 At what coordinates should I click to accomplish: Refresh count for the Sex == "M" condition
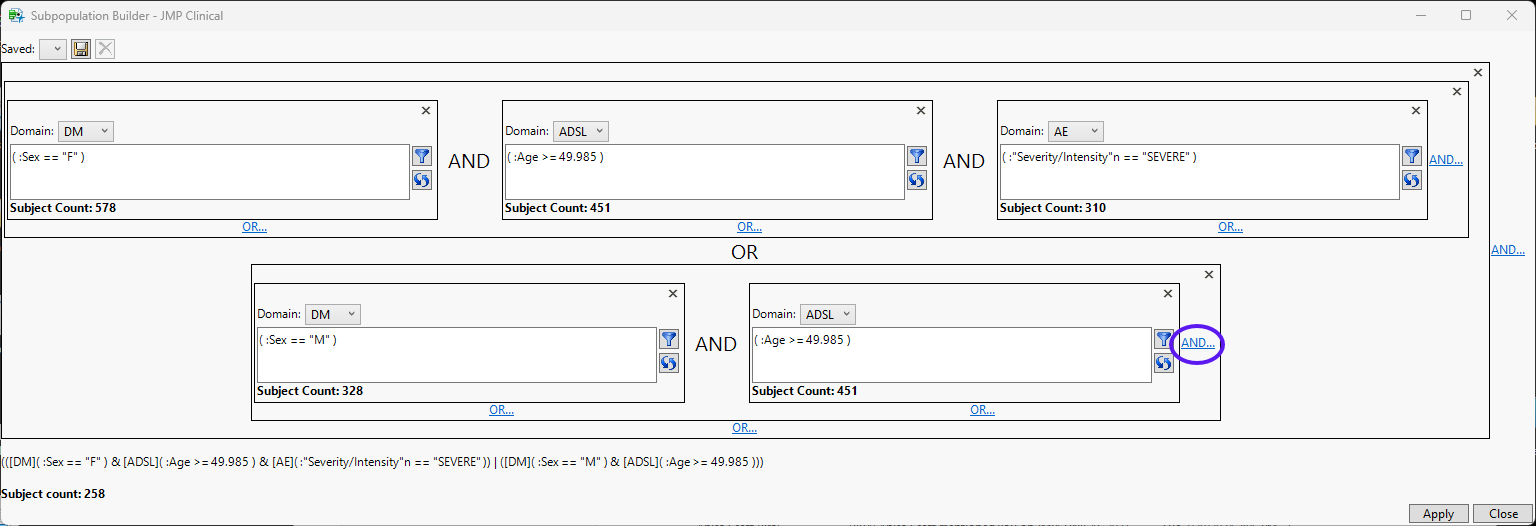tap(669, 363)
